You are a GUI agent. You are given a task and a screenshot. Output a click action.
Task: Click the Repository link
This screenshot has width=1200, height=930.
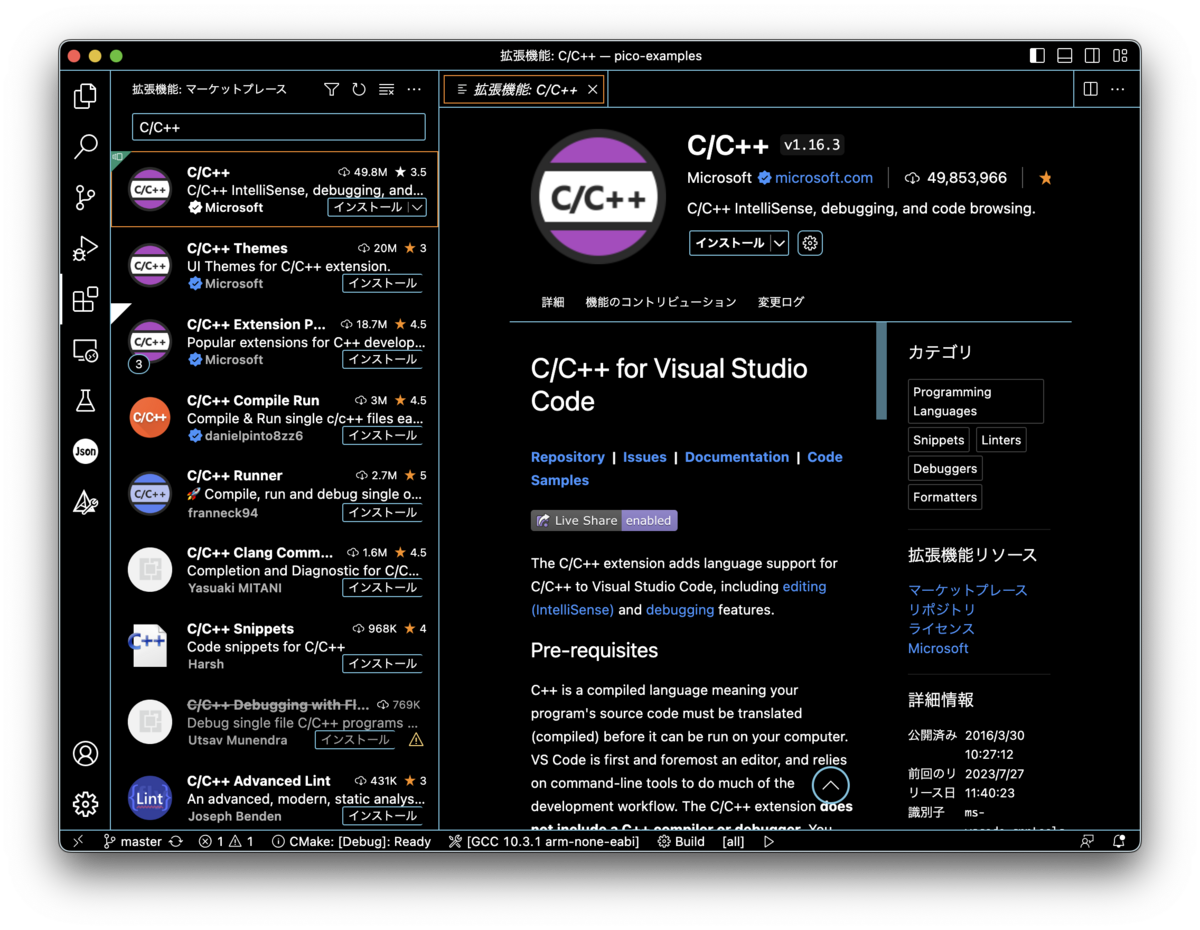coord(567,457)
